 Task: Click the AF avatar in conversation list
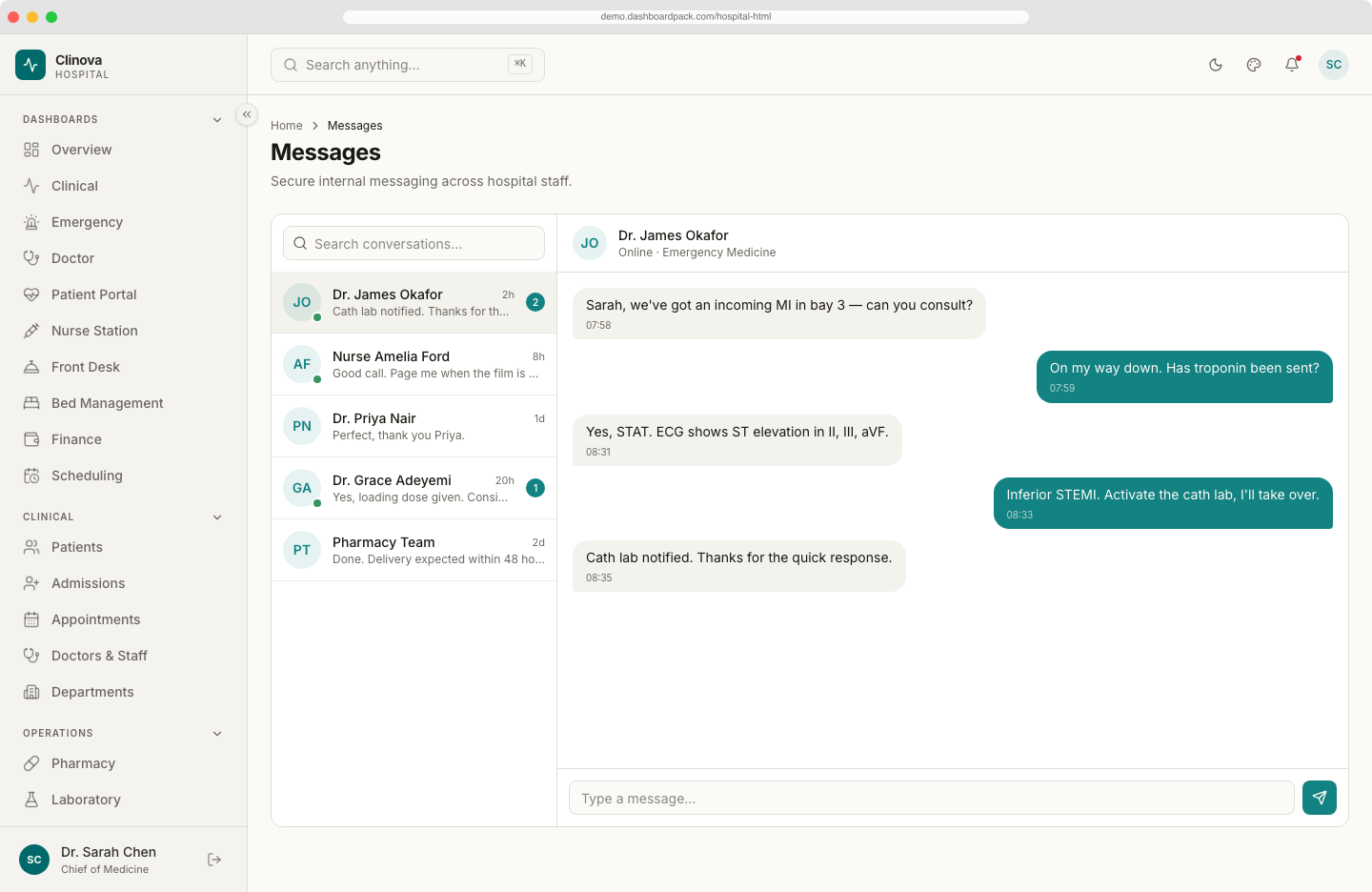302,364
